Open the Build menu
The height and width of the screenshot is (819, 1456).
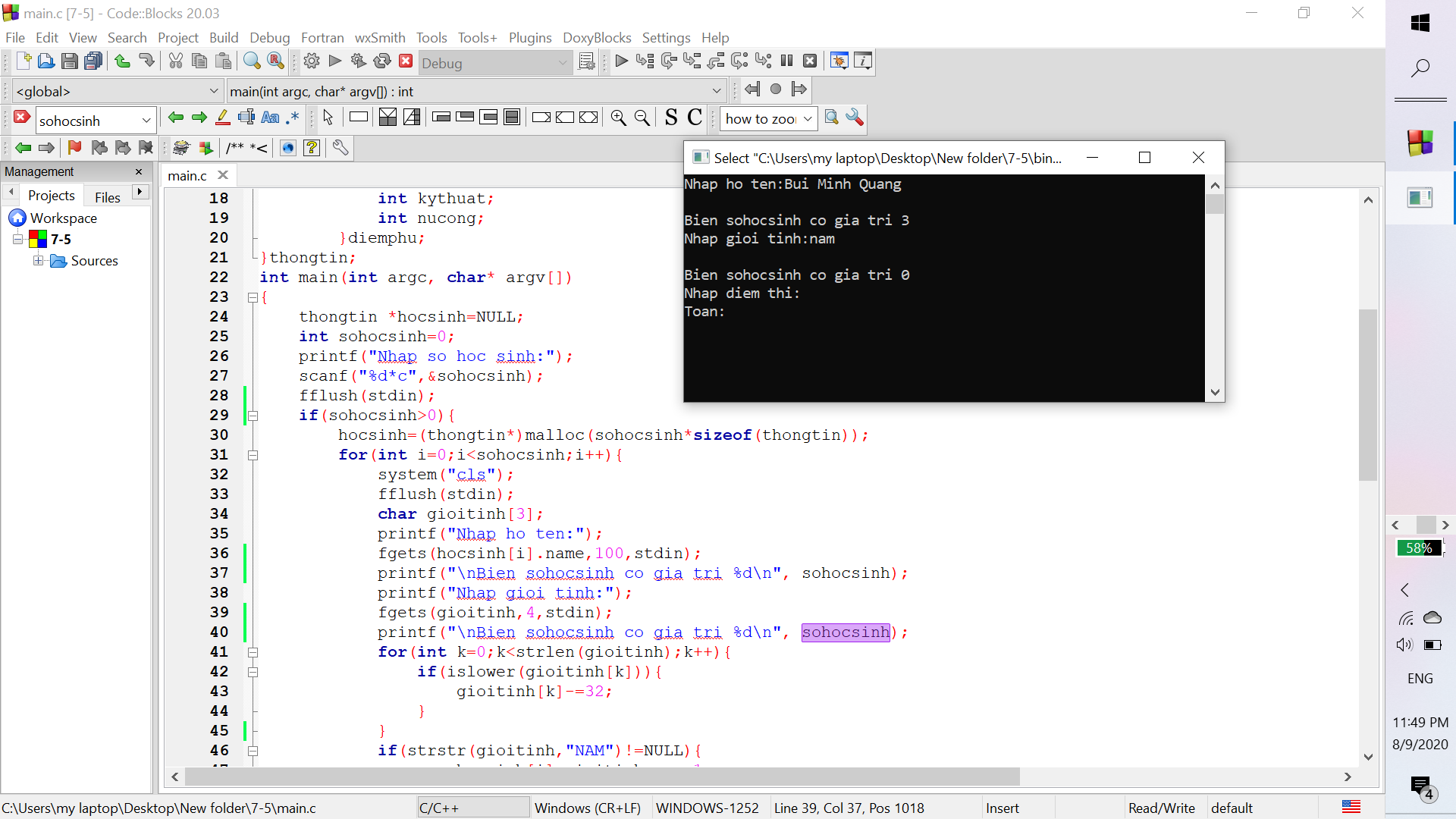pos(223,37)
